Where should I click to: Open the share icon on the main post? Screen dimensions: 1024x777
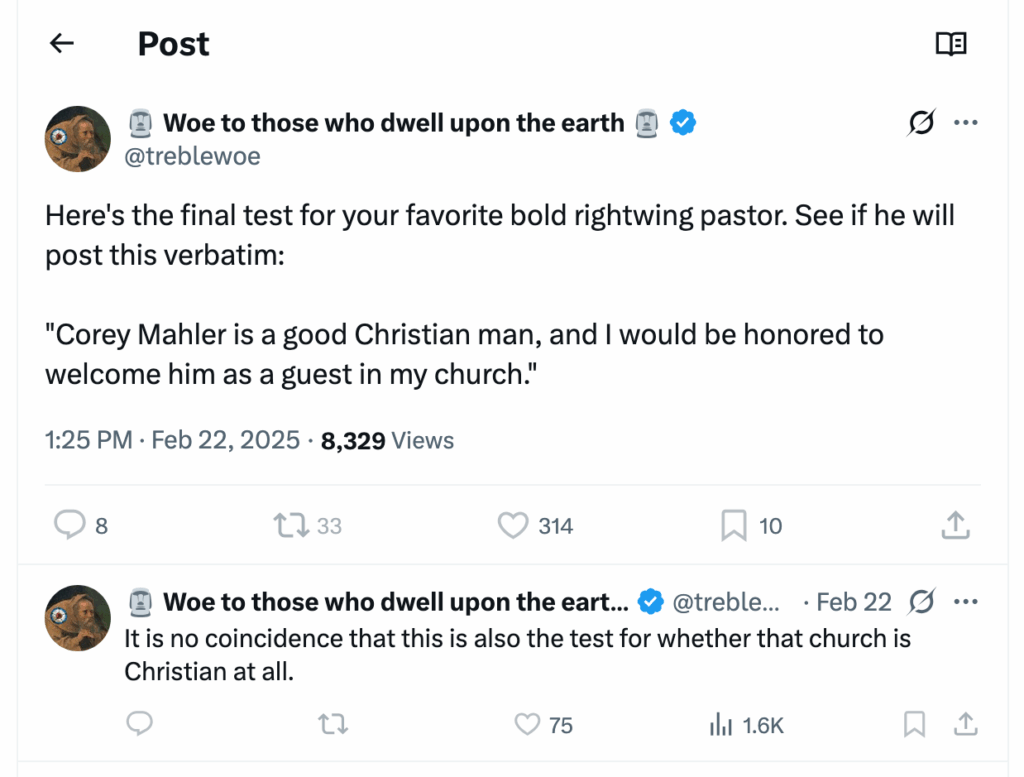[x=955, y=525]
